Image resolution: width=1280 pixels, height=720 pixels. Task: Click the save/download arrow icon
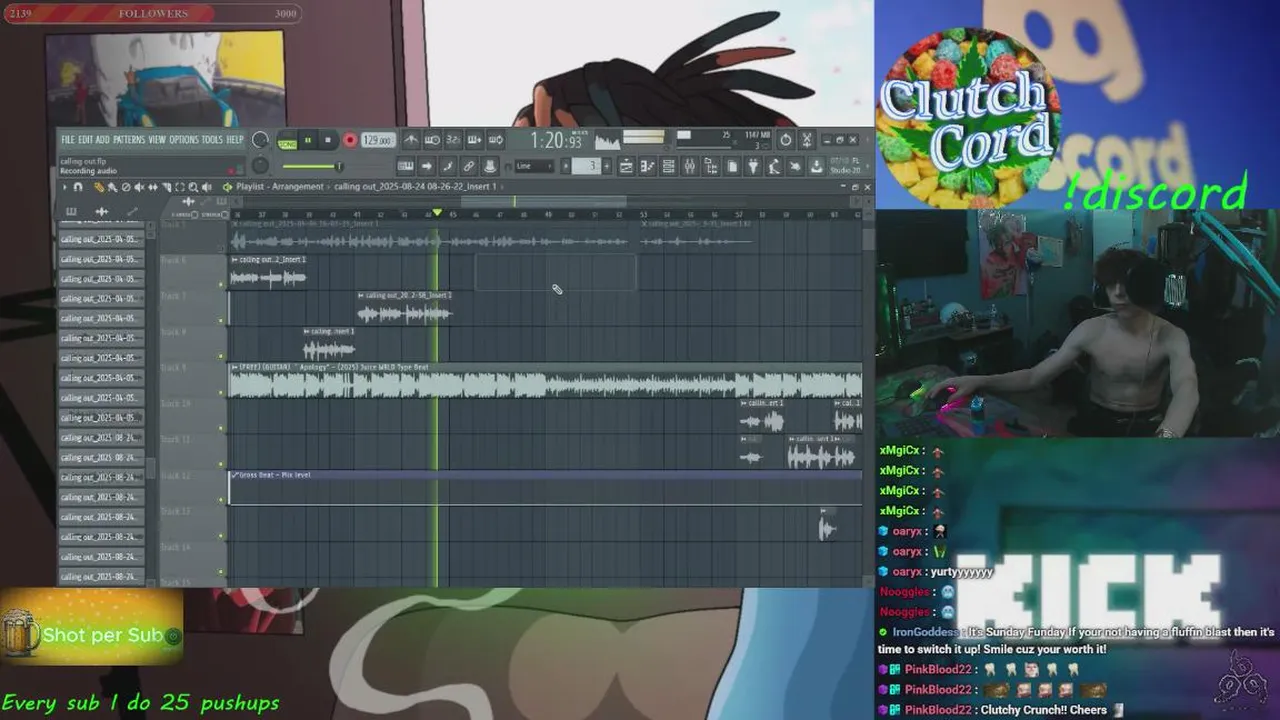[x=815, y=166]
